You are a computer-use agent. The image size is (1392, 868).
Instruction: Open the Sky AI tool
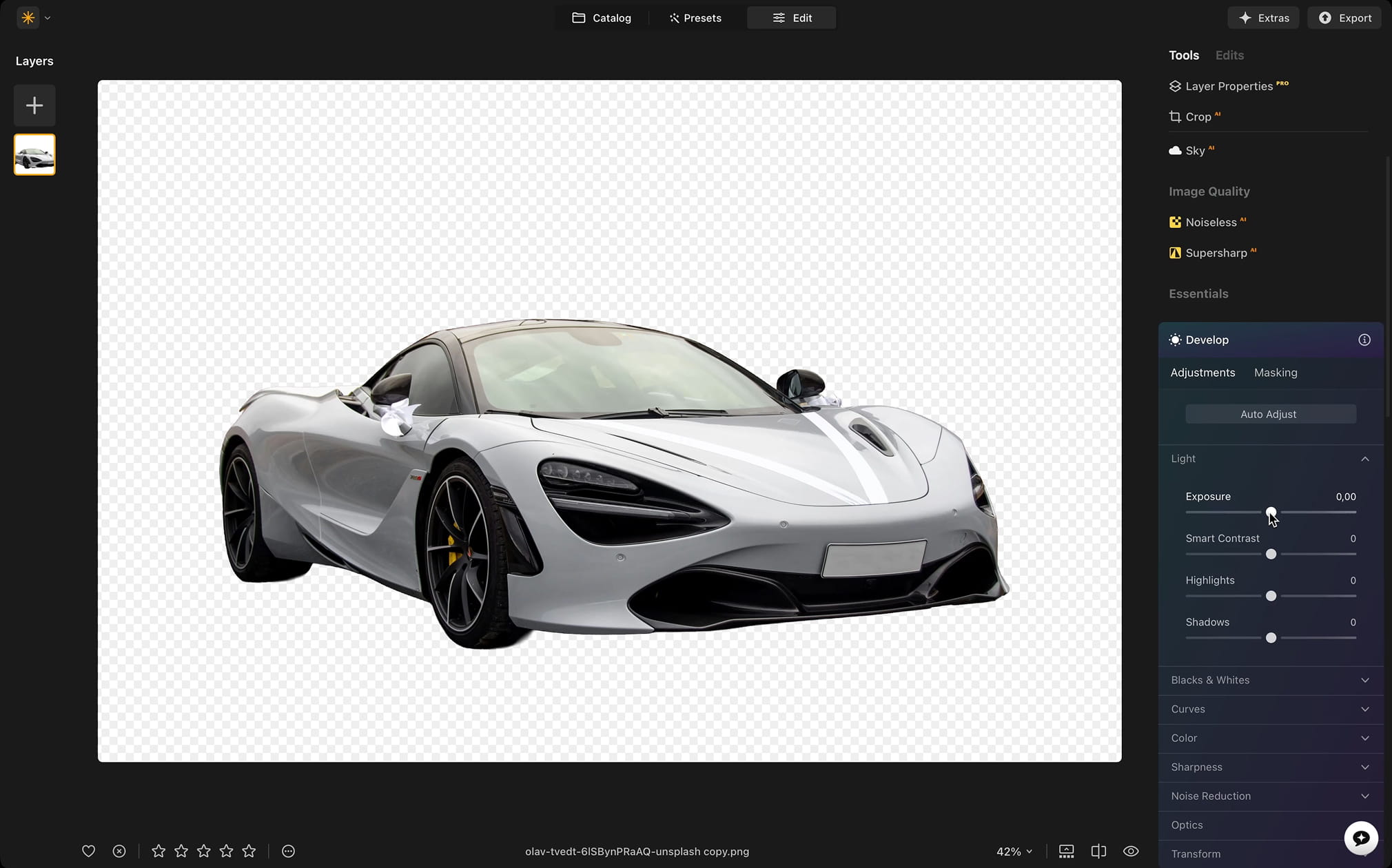click(x=1194, y=151)
